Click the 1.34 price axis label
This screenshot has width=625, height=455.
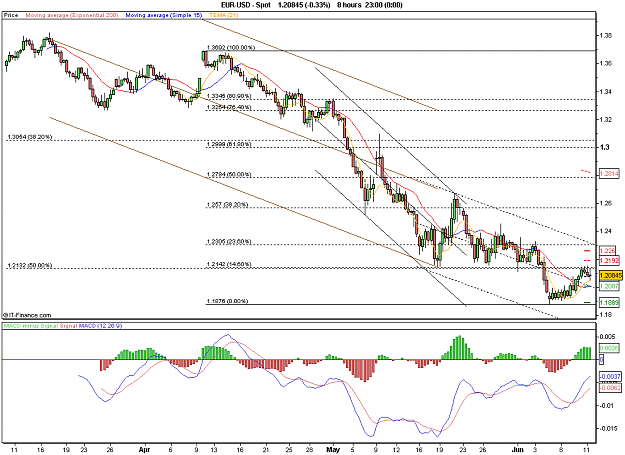tap(605, 92)
